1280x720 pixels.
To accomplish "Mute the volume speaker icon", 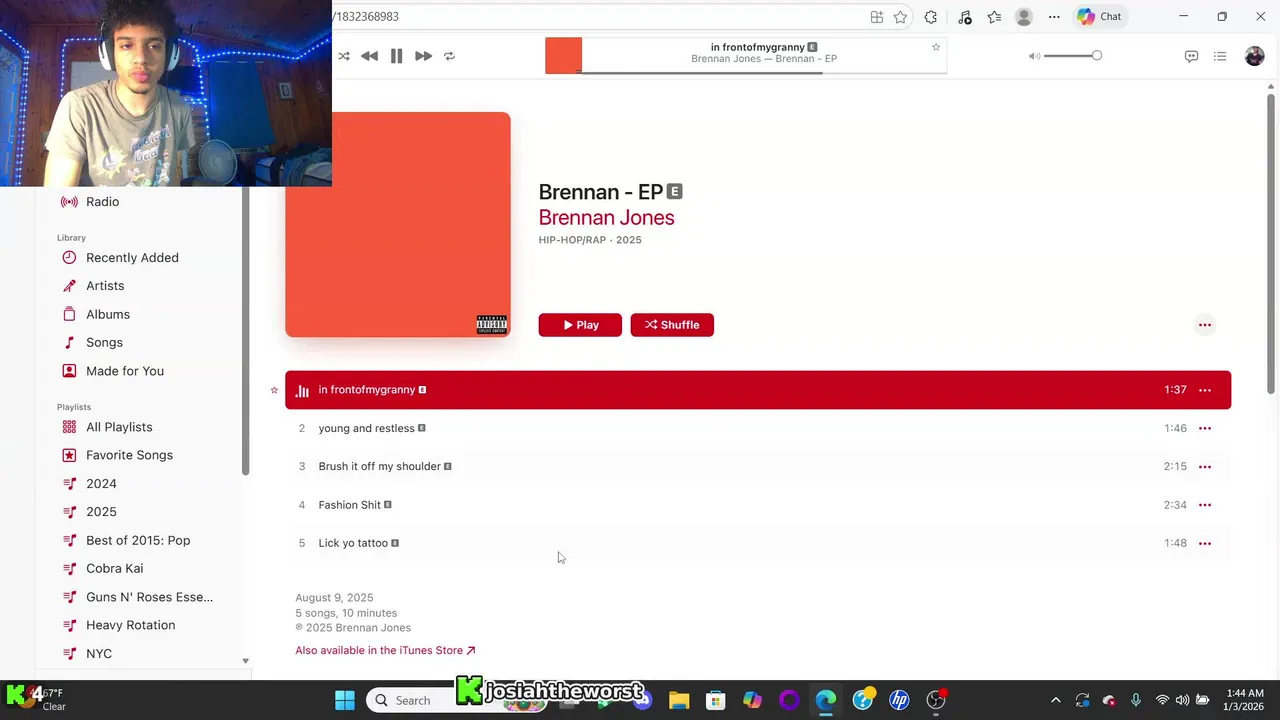I will pyautogui.click(x=1034, y=56).
